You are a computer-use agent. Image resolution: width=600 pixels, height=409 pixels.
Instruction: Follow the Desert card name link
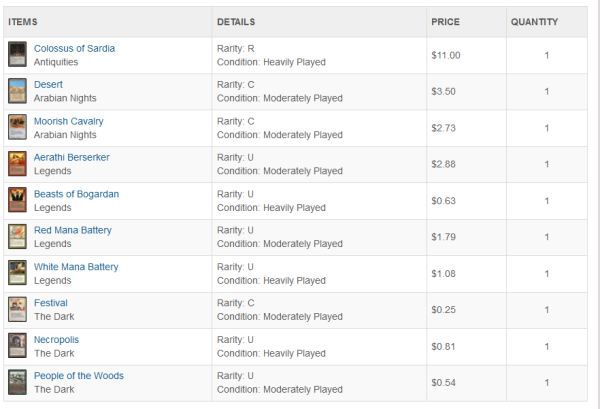(x=48, y=85)
